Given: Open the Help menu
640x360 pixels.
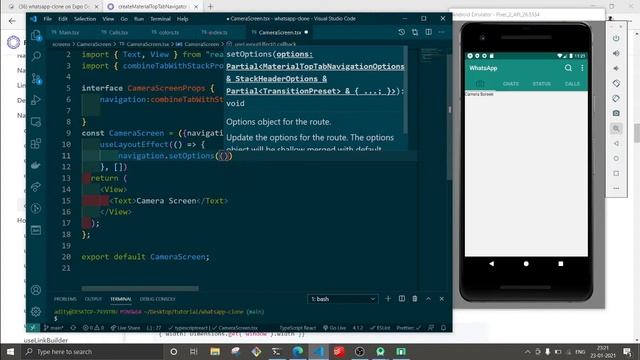Looking at the screenshot, I should 182,19.
